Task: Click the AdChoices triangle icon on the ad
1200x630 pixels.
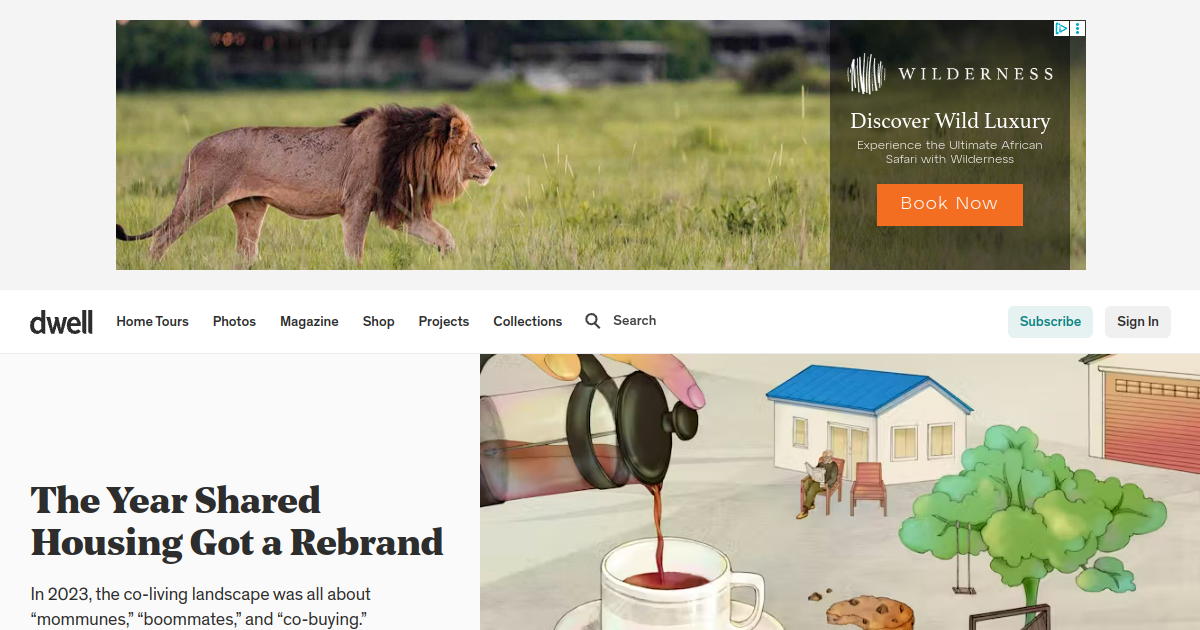Action: tap(1062, 28)
